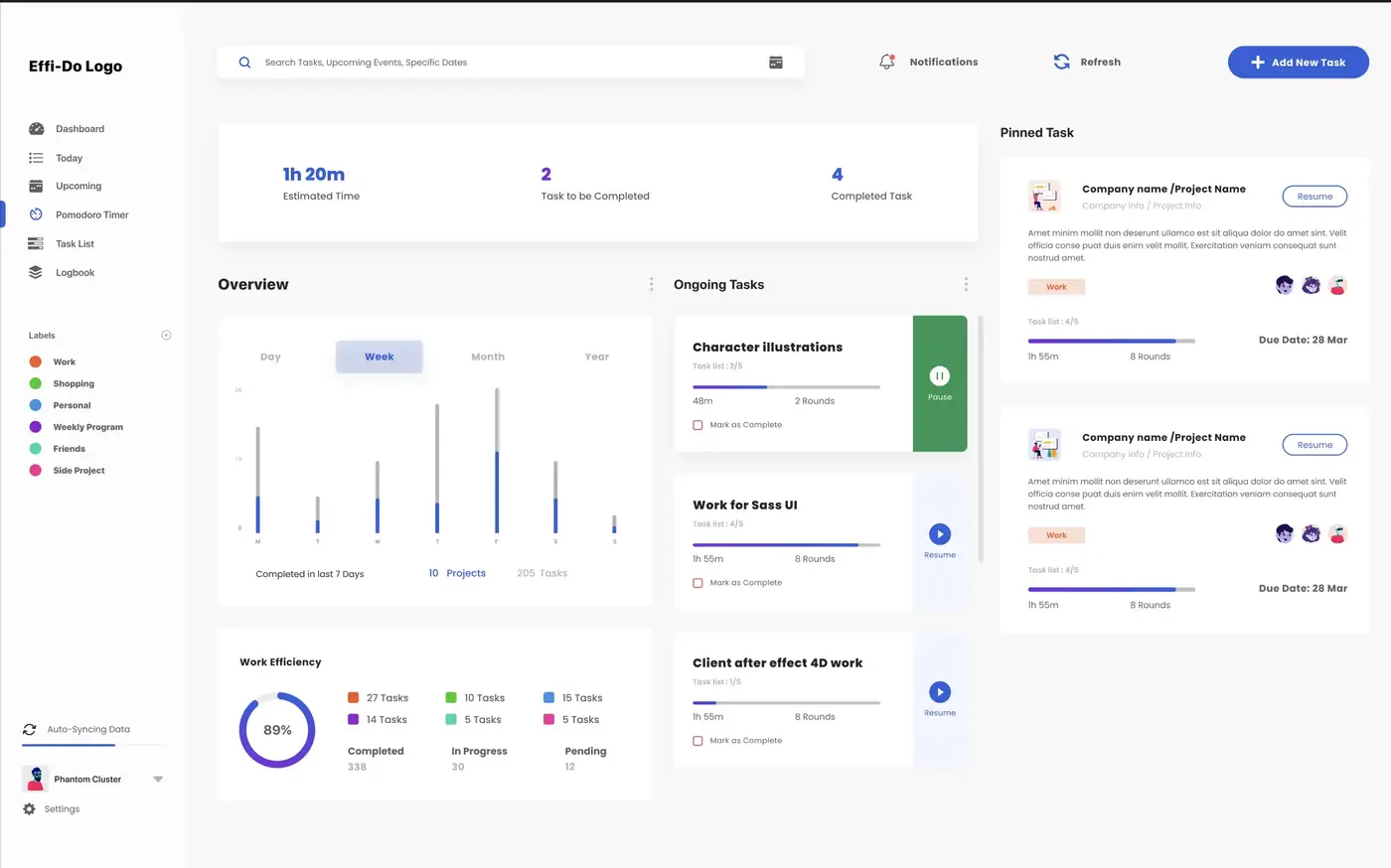The height and width of the screenshot is (868, 1391).
Task: Select the Pomodoro Timer clock icon
Action: [x=36, y=215]
